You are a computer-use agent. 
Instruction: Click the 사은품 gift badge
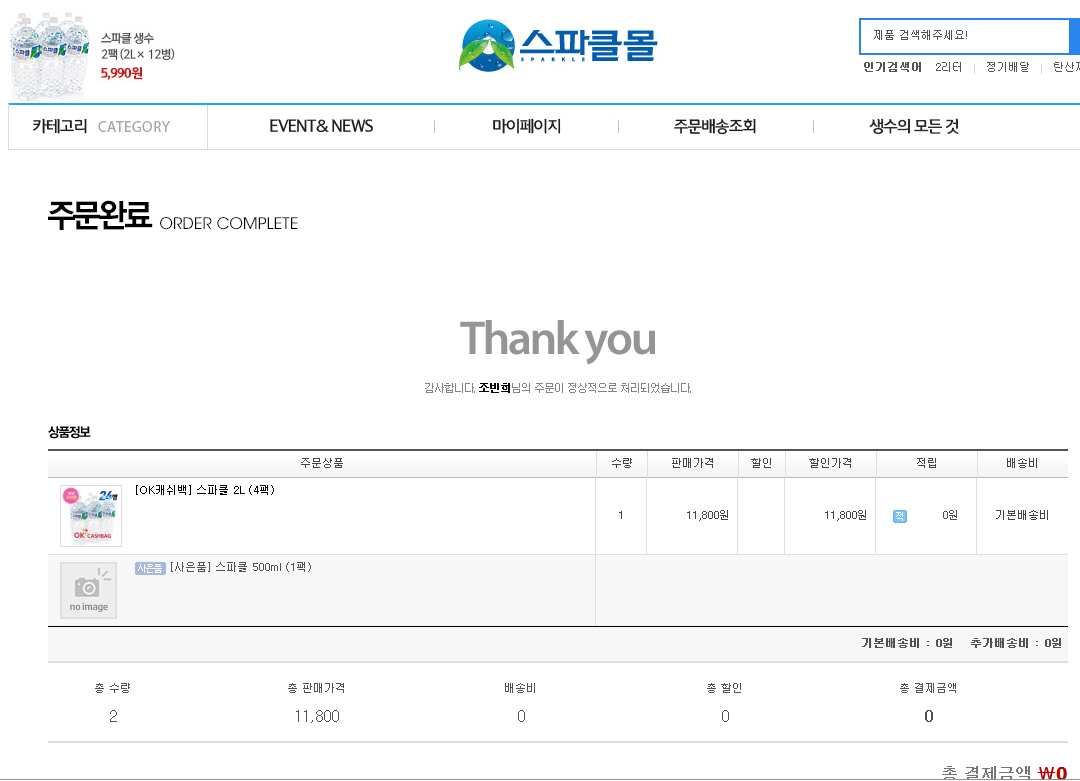(150, 568)
